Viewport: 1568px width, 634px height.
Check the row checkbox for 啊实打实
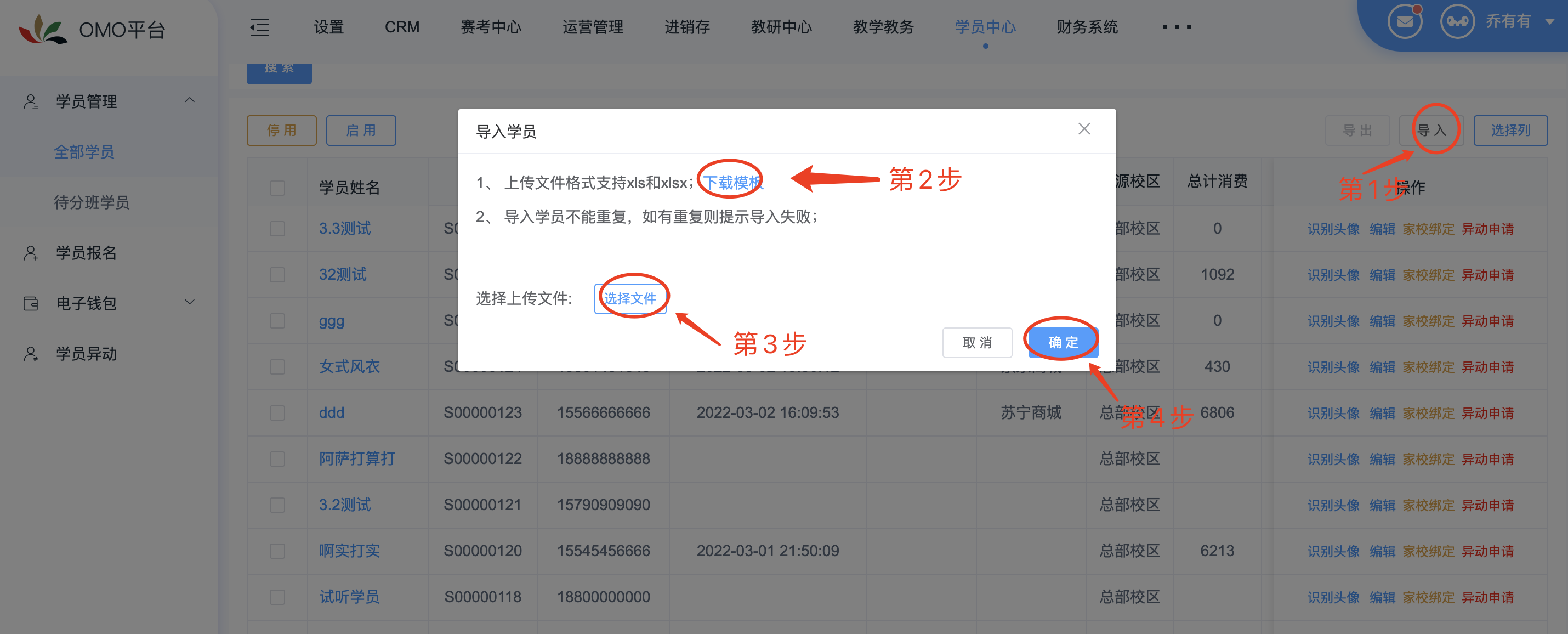pos(277,551)
